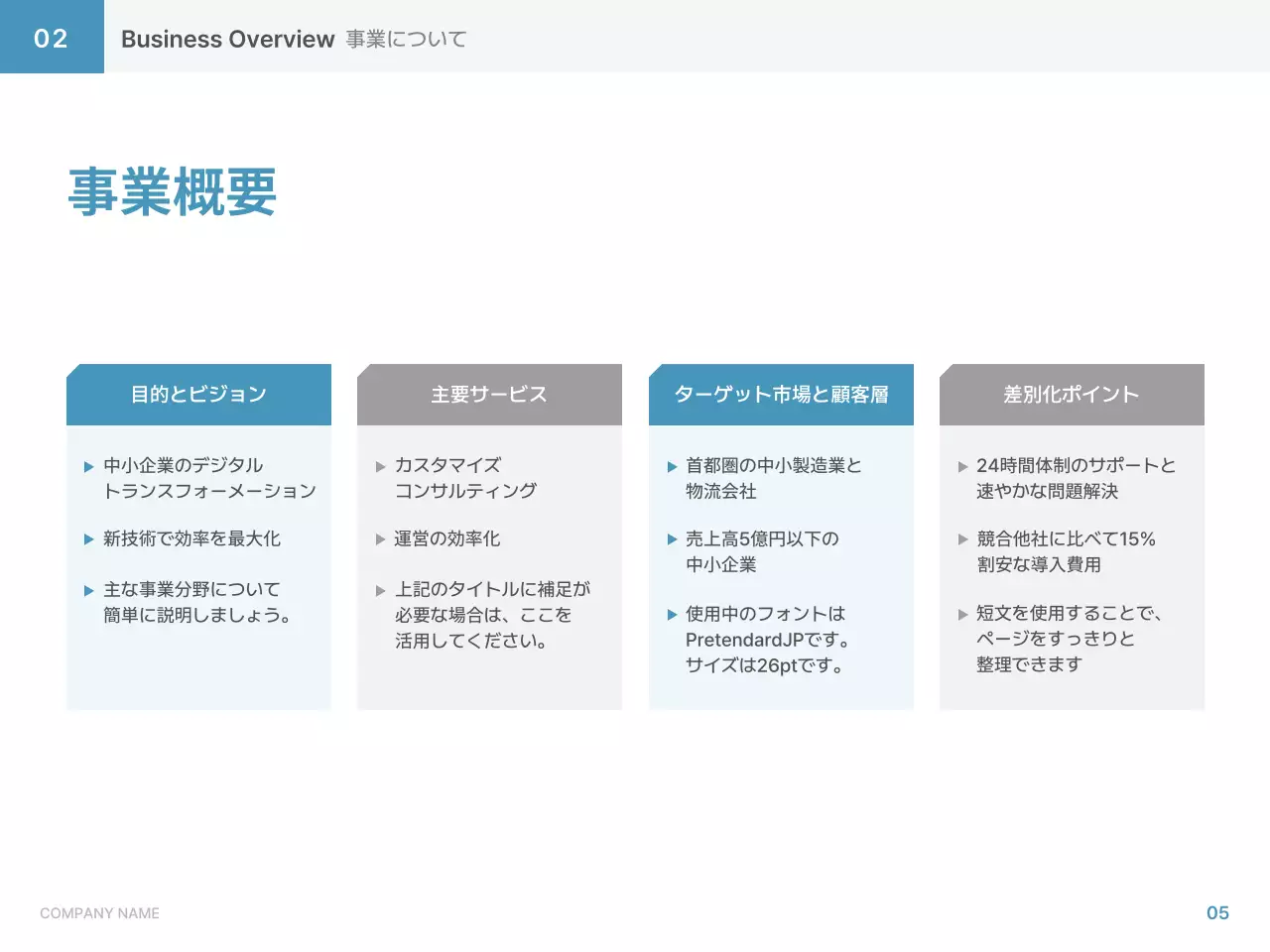Collapse the 主要サービス section header
The image size is (1270, 952).
[489, 394]
